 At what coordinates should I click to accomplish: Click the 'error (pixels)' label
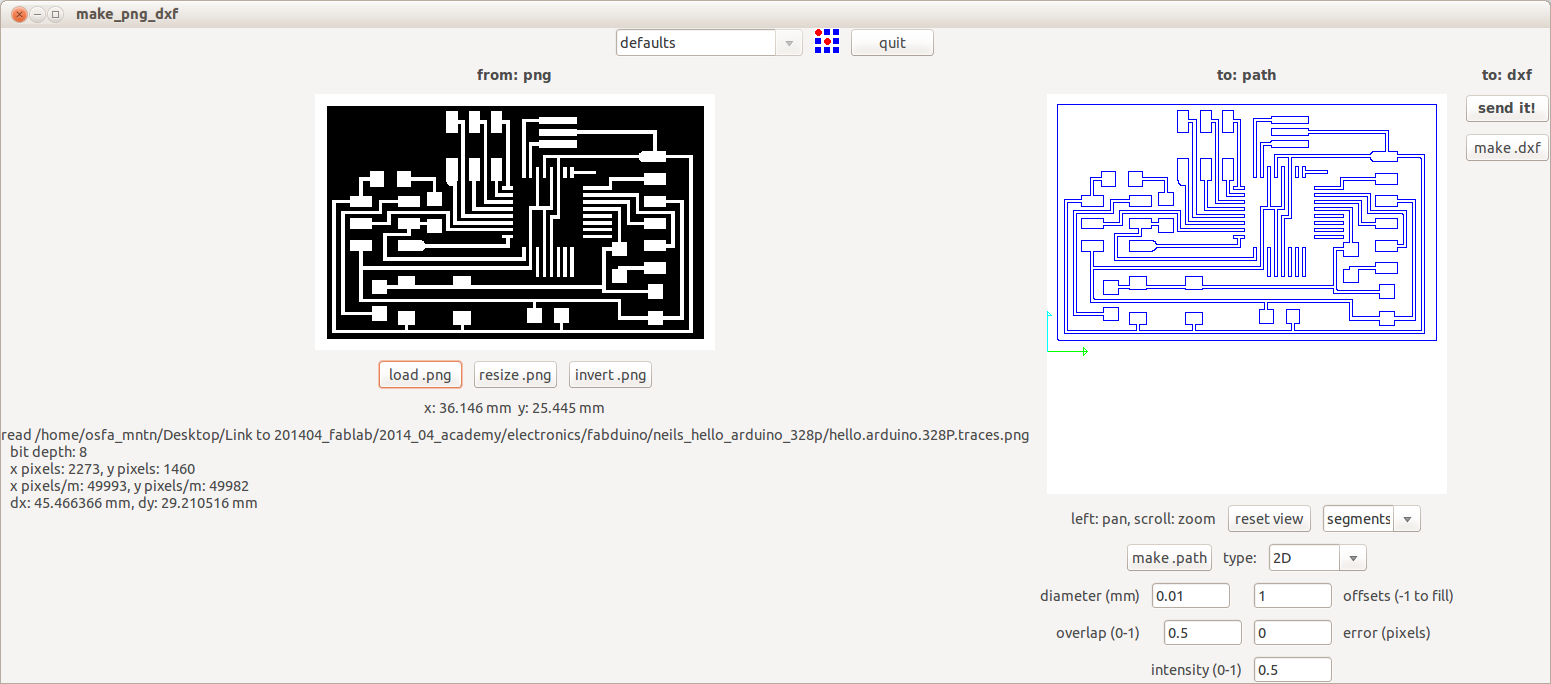pyautogui.click(x=1386, y=633)
